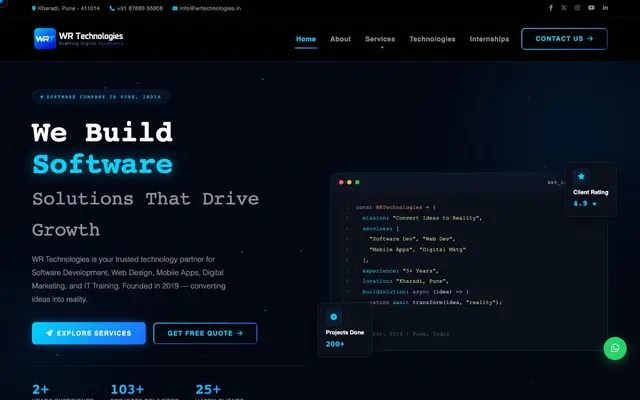Click the '4.9' client rating value
Screen dimensions: 640x400
pyautogui.click(x=580, y=204)
